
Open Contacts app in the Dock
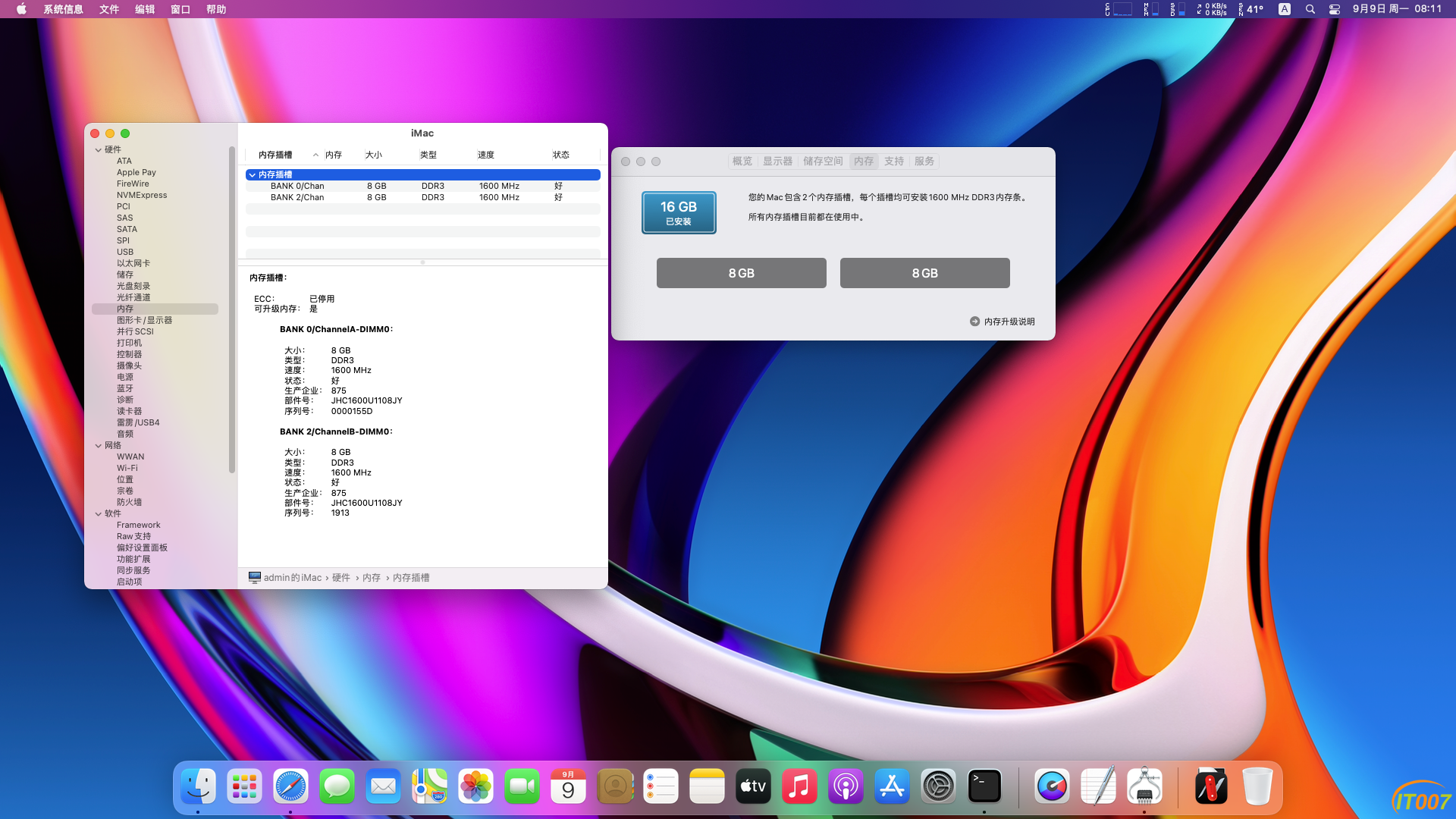(615, 786)
